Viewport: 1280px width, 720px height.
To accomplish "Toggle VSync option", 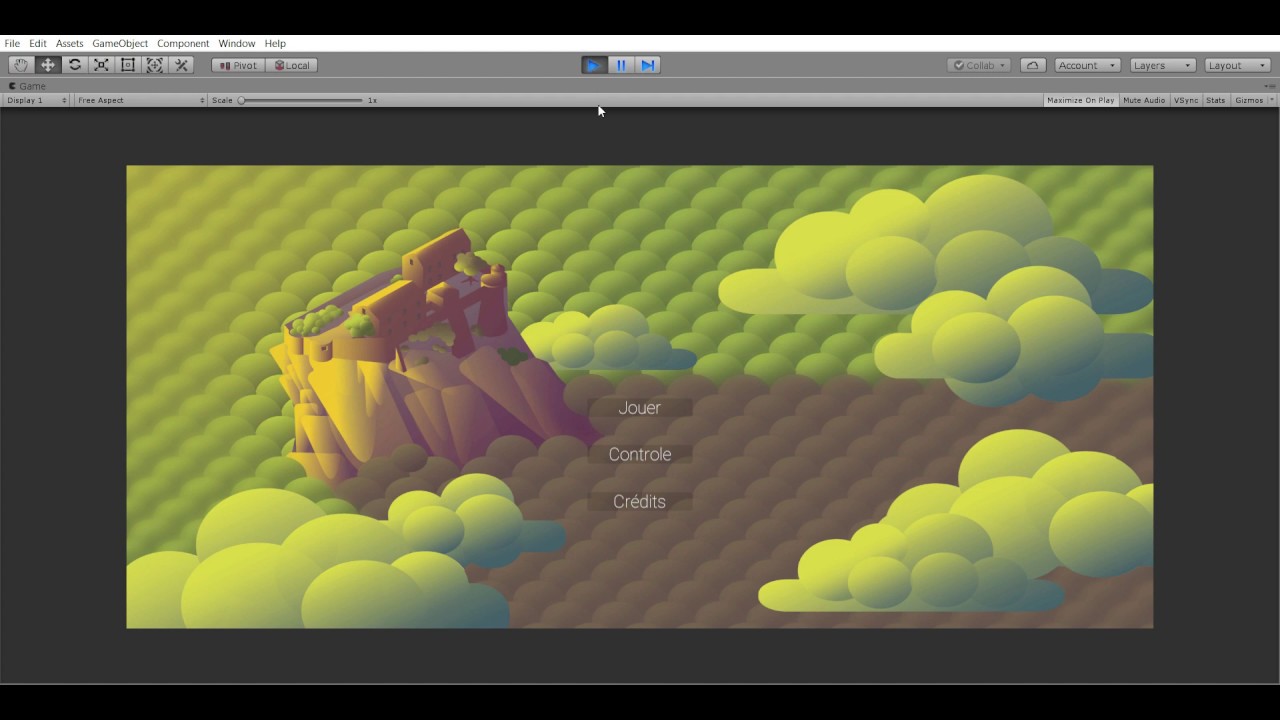I will pyautogui.click(x=1186, y=100).
